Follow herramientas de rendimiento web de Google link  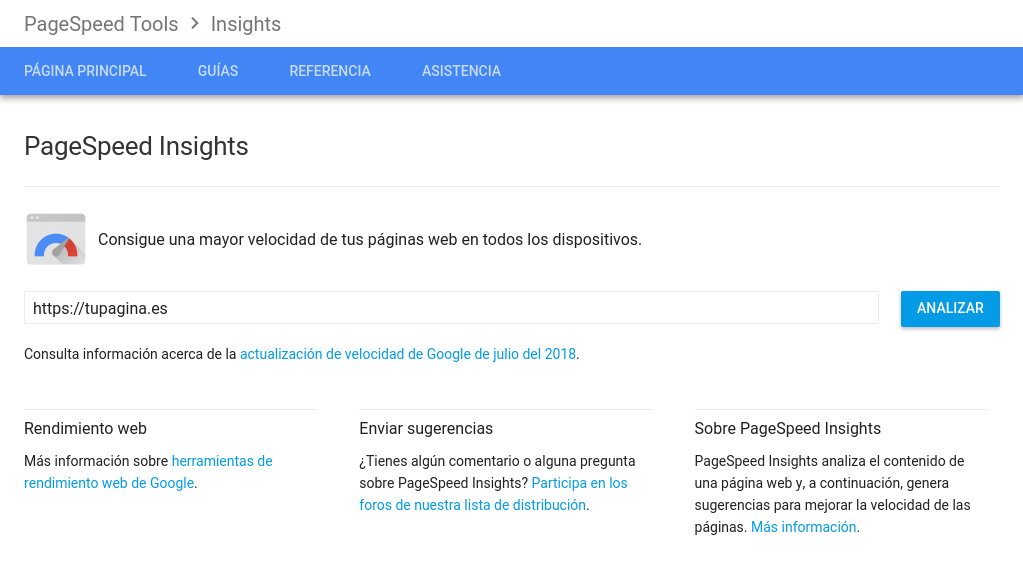(148, 472)
